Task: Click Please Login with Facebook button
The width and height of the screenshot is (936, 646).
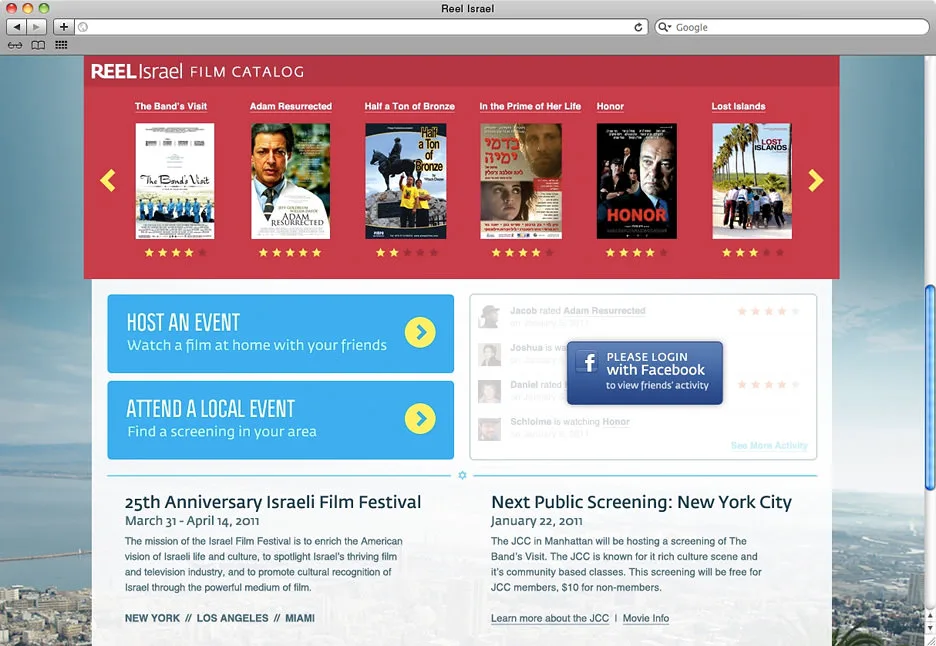Action: (645, 373)
